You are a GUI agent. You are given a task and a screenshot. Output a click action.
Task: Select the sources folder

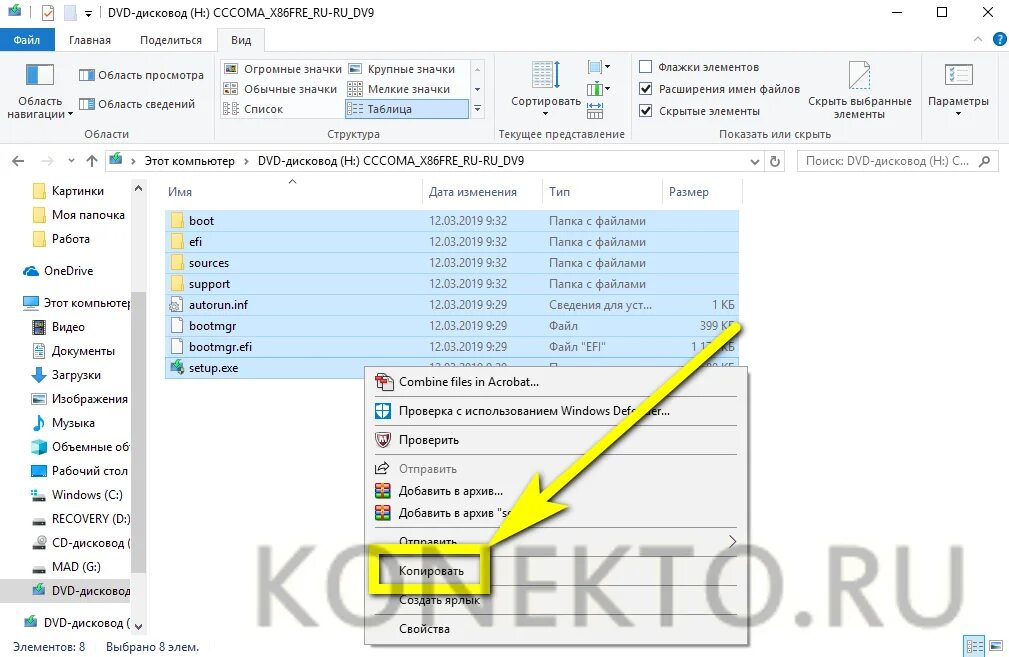[x=452, y=263]
